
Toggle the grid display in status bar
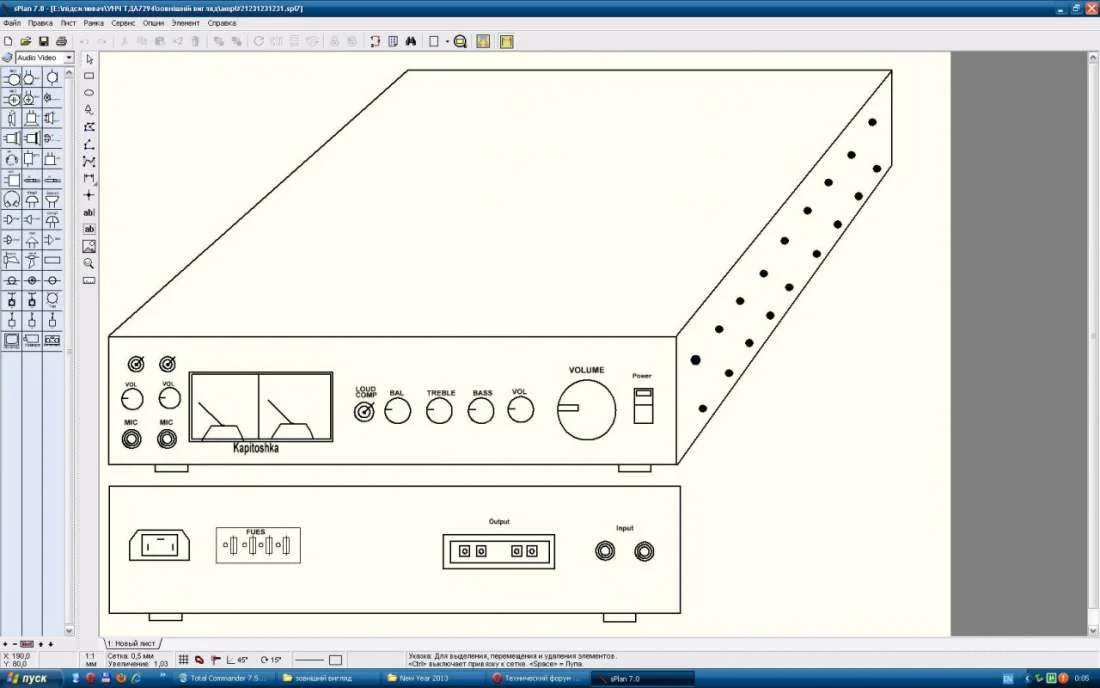tap(183, 659)
